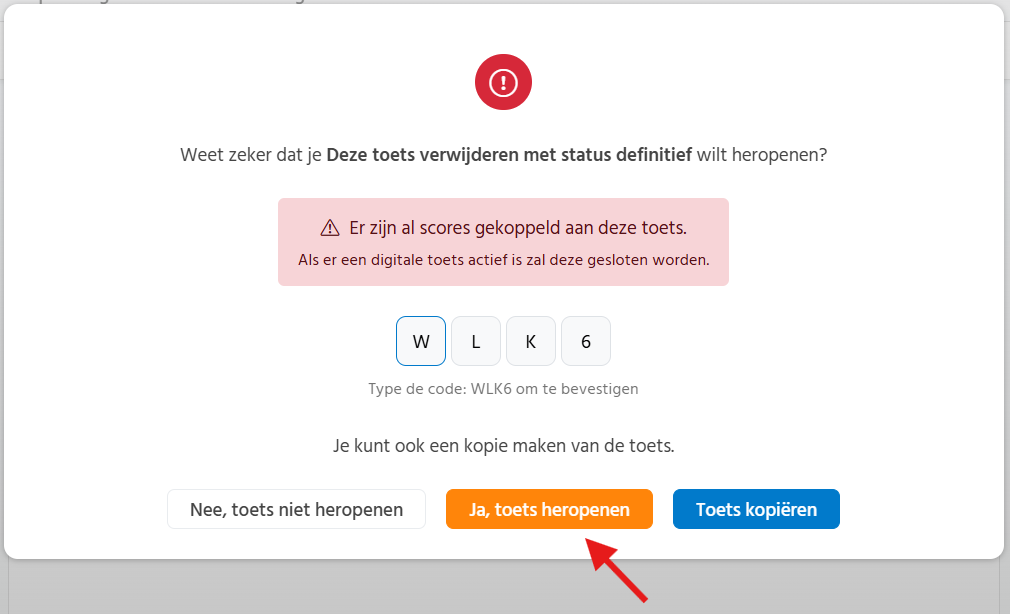
Task: Click the "Als er een digitale toets actief" notice
Action: coord(503,260)
